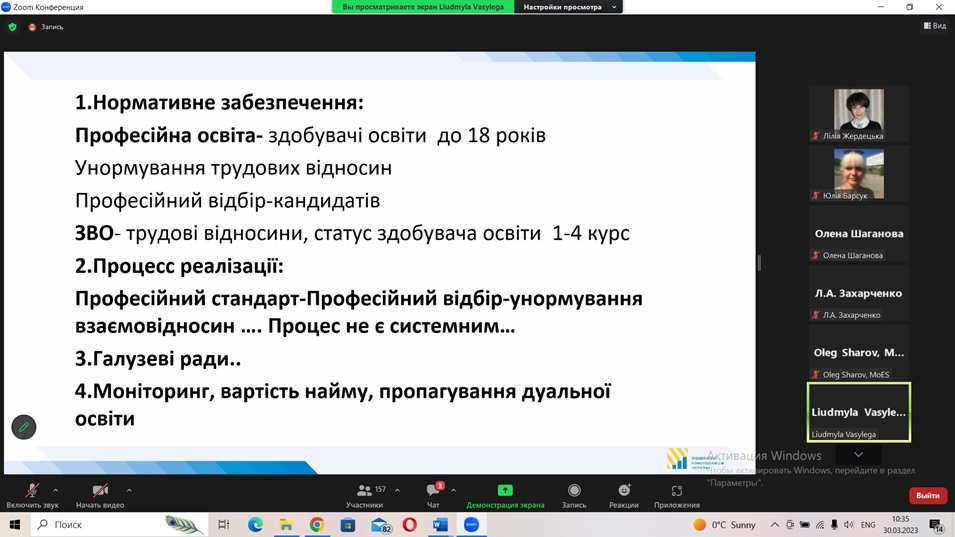Click the Participants icon showing 157

point(364,490)
